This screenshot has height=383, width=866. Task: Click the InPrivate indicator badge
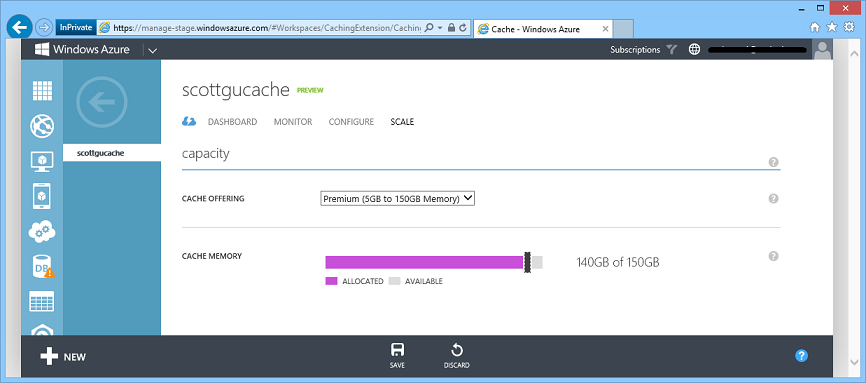75,28
